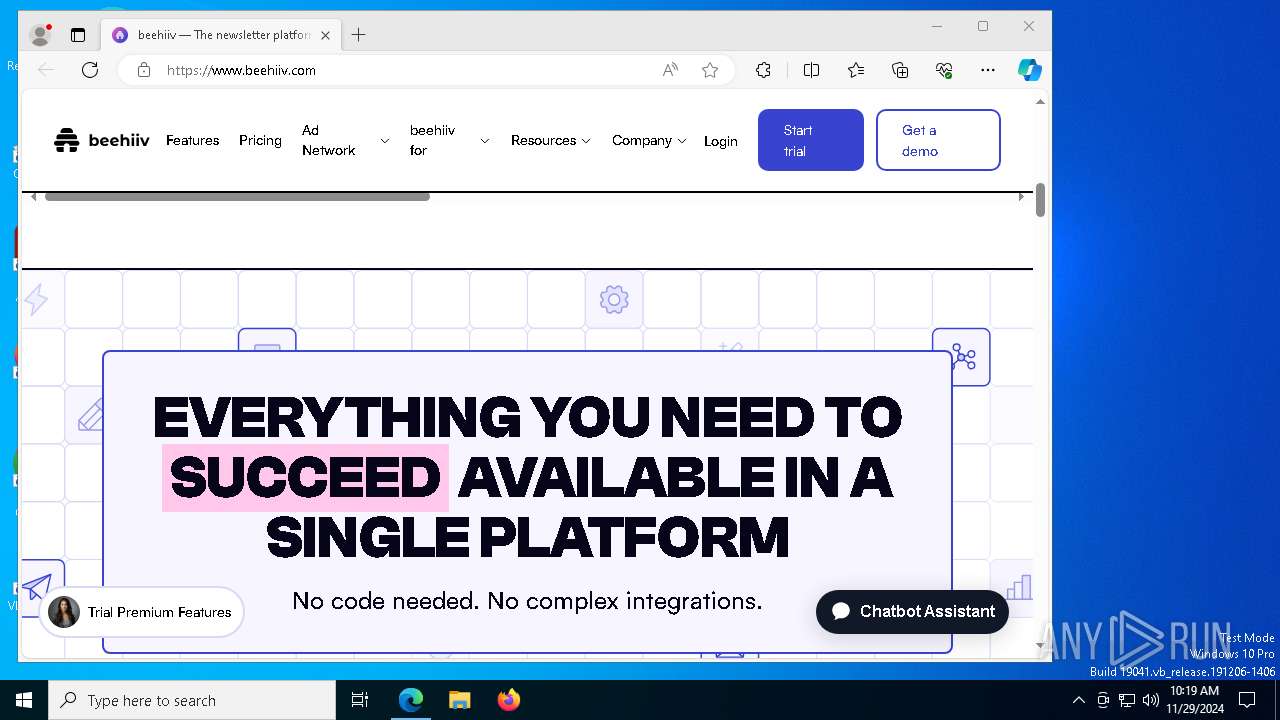
Task: Open network settings in system tray
Action: 1127,700
